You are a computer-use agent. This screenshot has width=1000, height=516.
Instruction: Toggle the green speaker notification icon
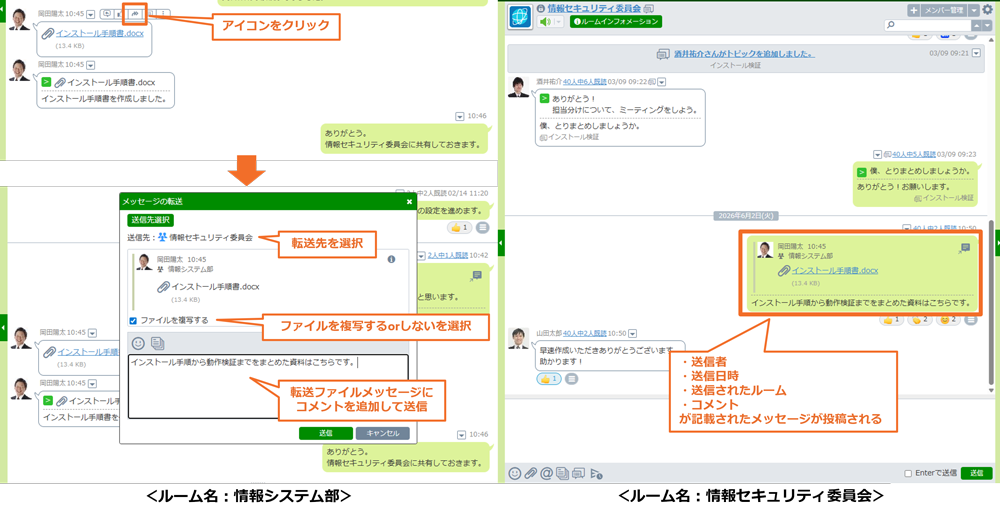[x=545, y=22]
